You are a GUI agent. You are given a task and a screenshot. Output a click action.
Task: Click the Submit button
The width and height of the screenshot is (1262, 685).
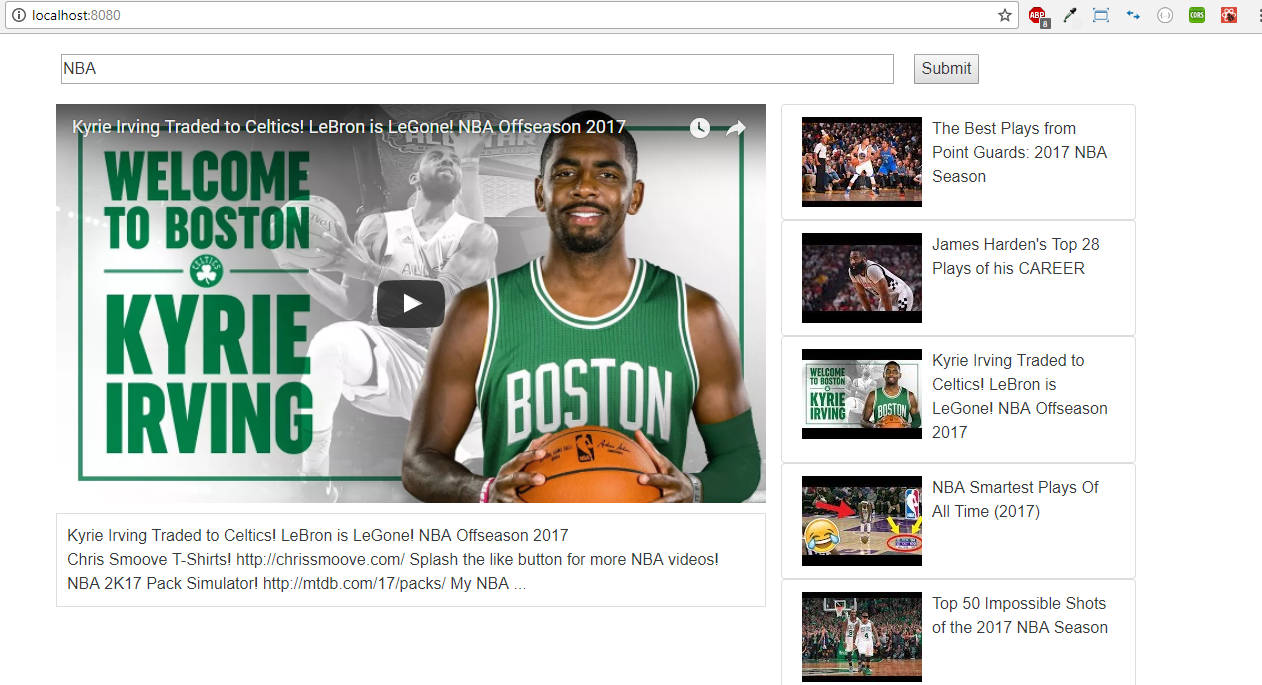pos(946,68)
